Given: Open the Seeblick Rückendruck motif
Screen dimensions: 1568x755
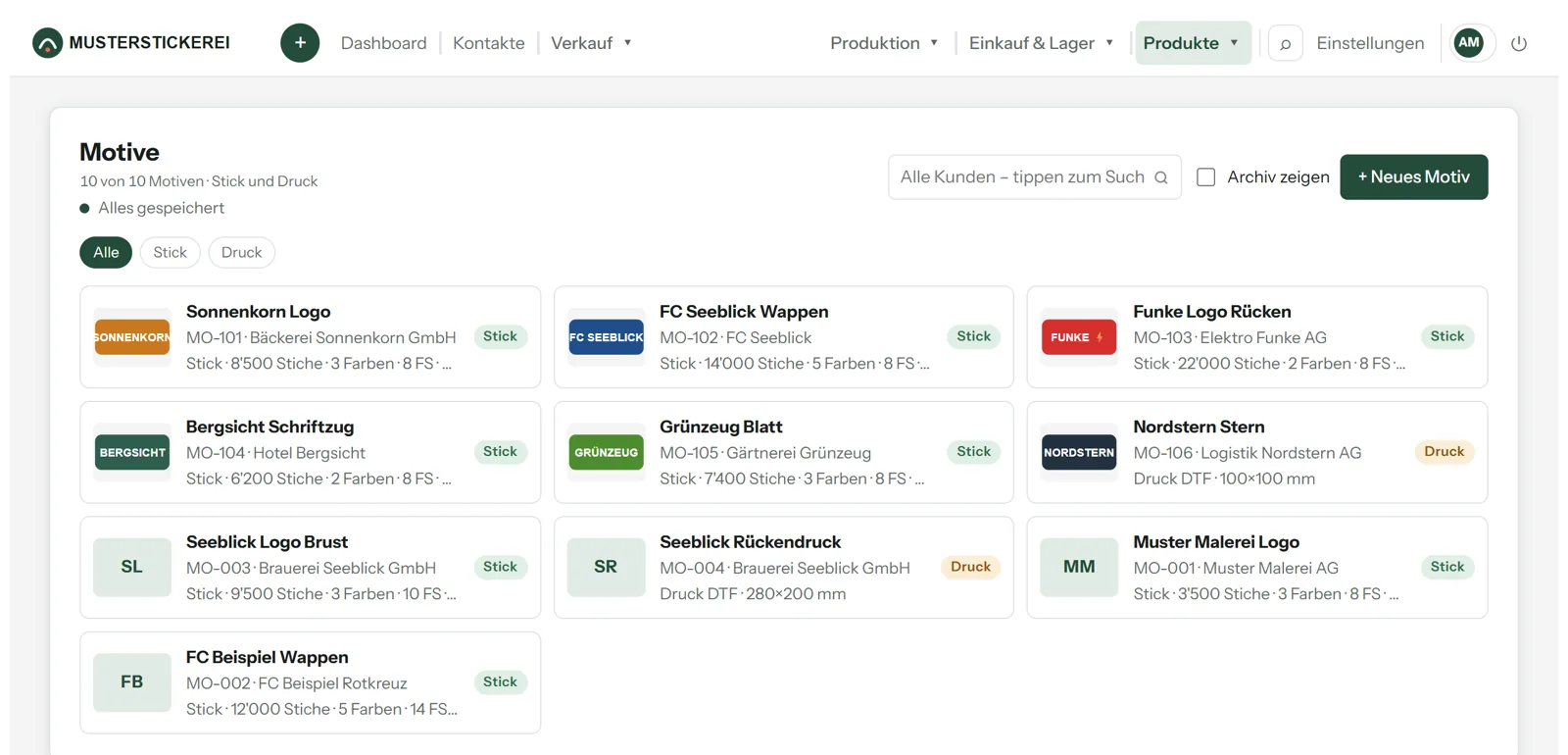Looking at the screenshot, I should (784, 567).
